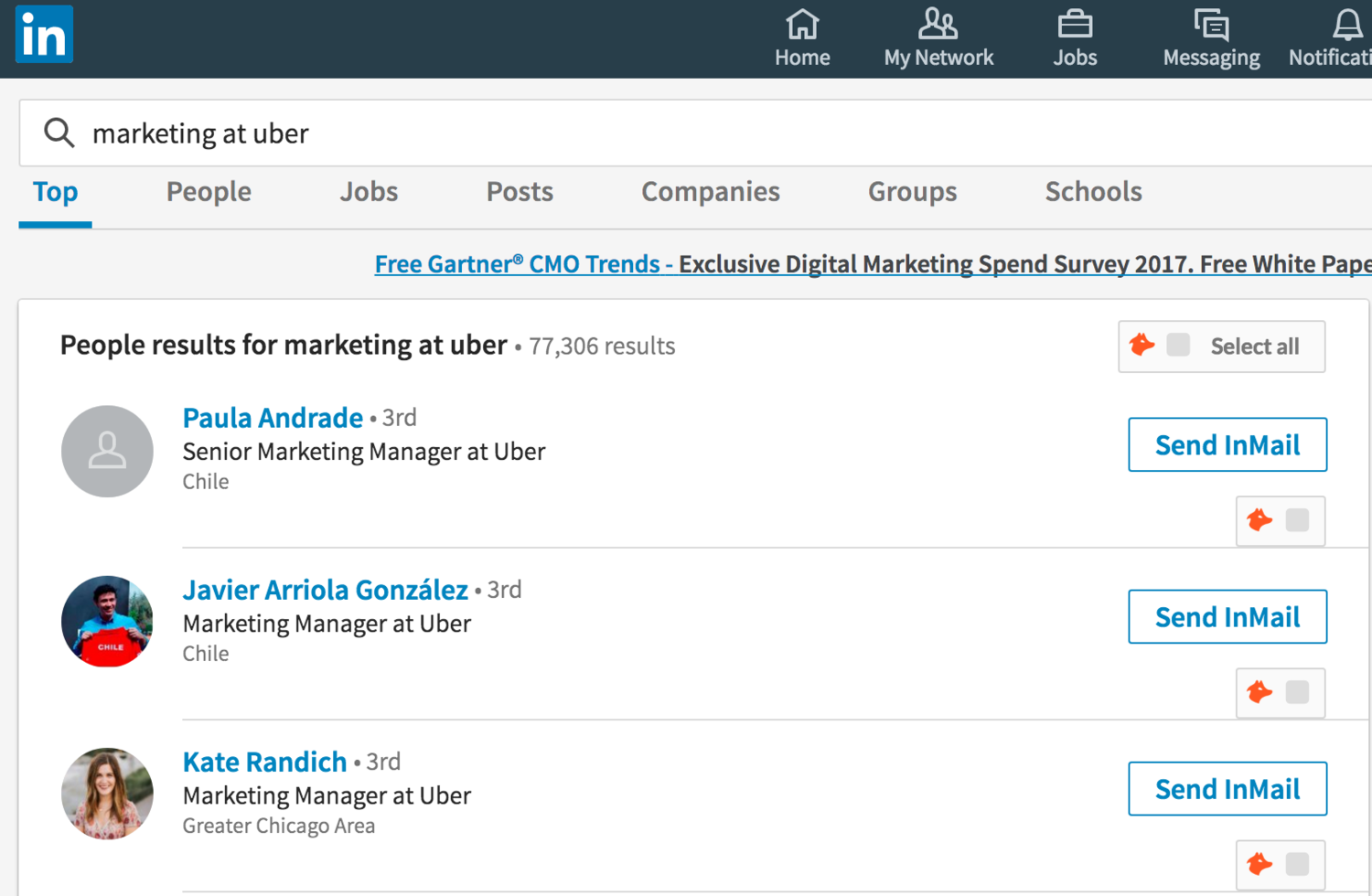
Task: Switch to the Posts tab
Action: pyautogui.click(x=520, y=192)
